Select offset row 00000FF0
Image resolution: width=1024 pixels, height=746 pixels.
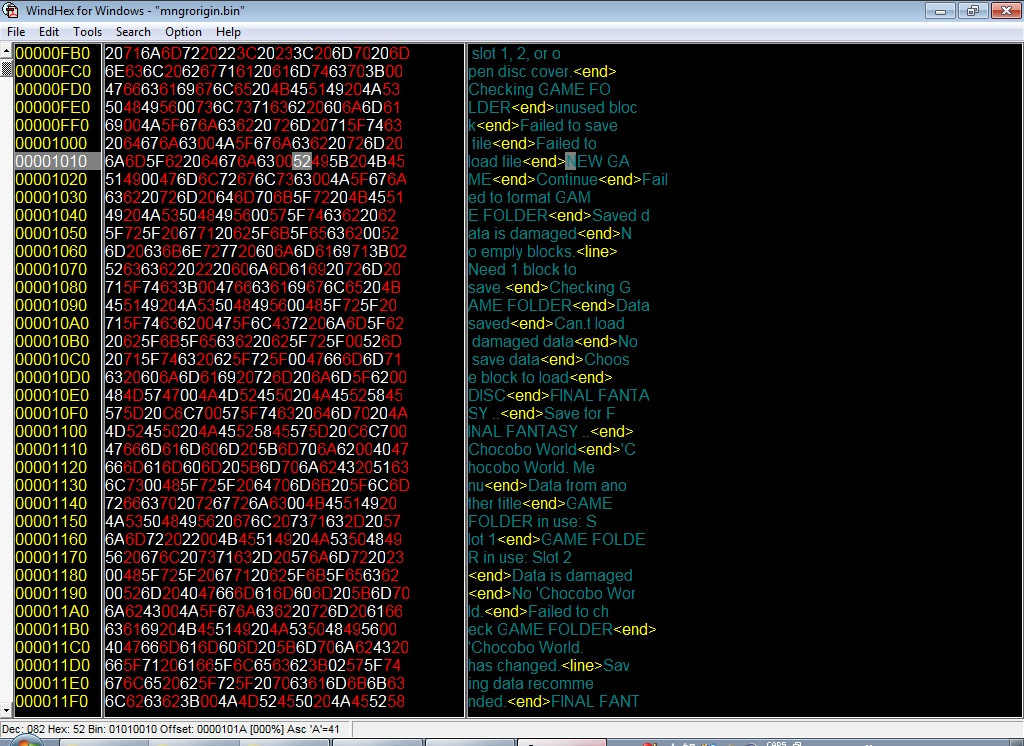point(52,125)
